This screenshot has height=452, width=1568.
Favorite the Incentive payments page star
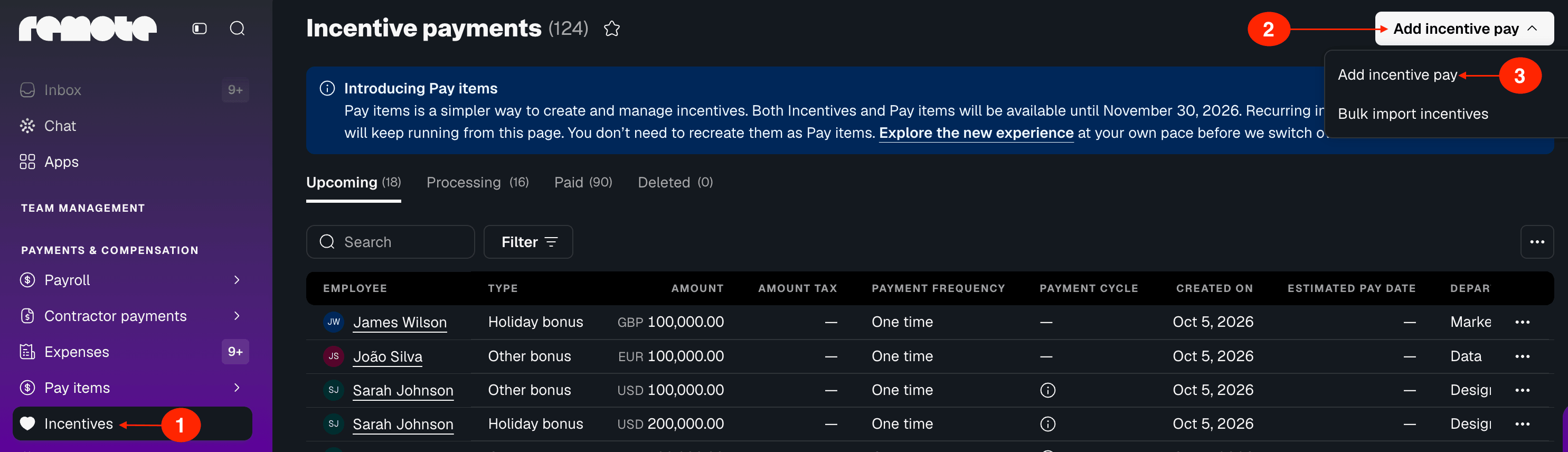pyautogui.click(x=612, y=29)
